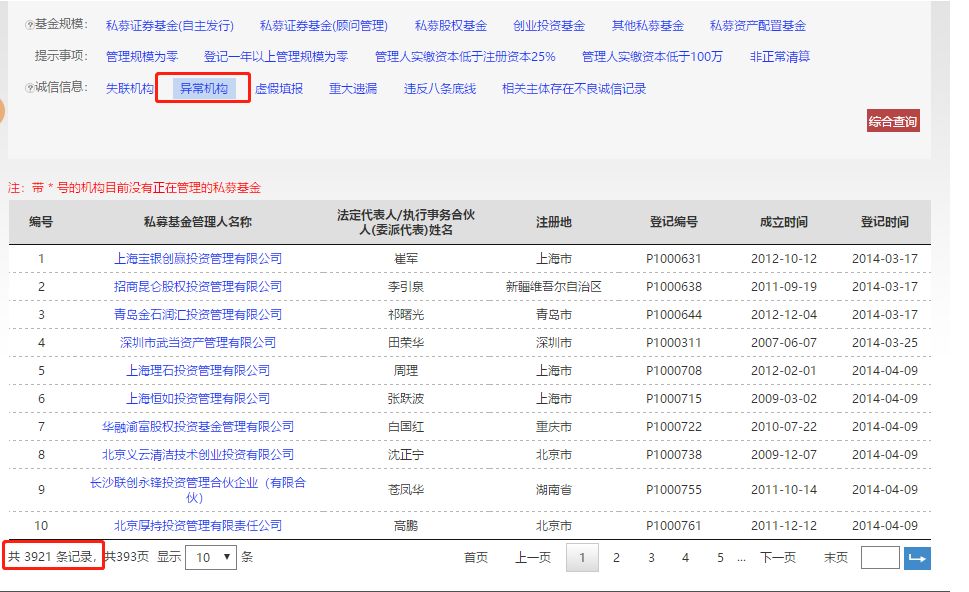Click the date 2014-03-25
The image size is (969, 592).
click(x=884, y=342)
